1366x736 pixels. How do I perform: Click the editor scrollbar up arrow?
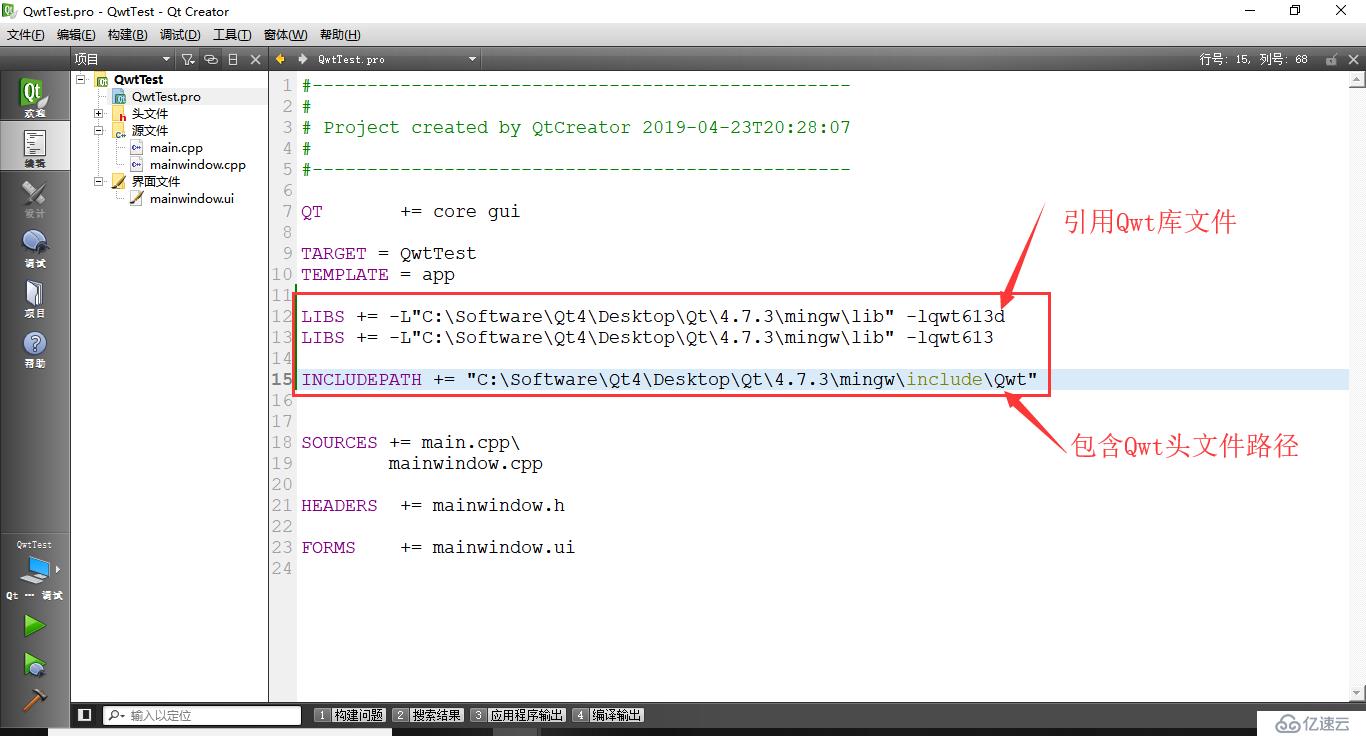pos(1357,79)
